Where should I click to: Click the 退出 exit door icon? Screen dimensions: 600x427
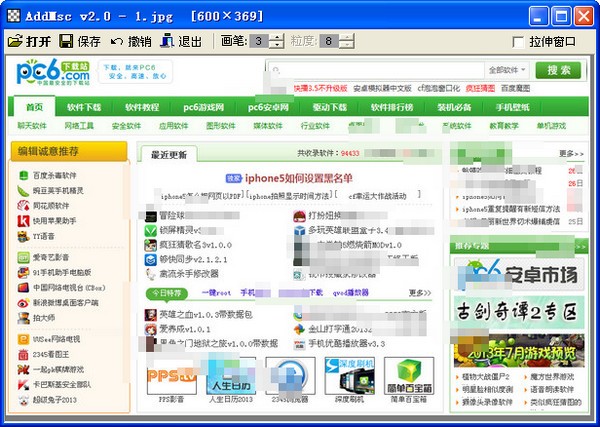(x=167, y=41)
